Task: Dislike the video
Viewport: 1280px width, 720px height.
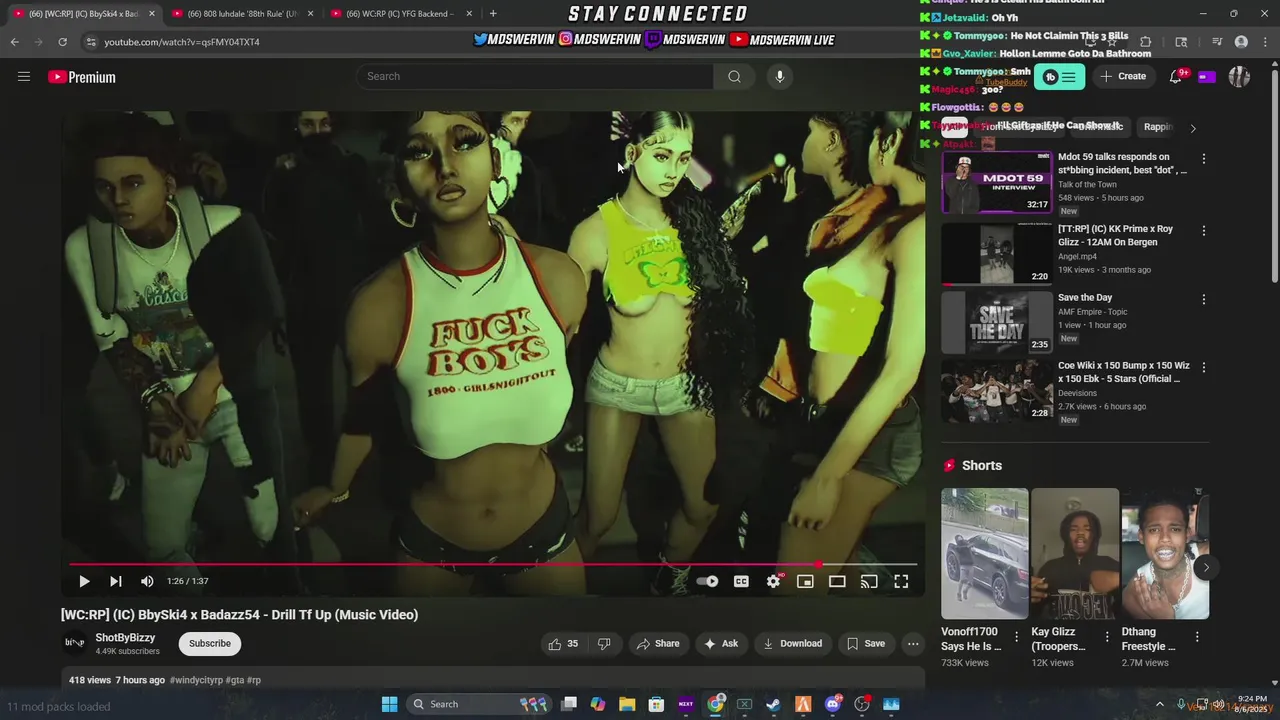Action: 603,644
